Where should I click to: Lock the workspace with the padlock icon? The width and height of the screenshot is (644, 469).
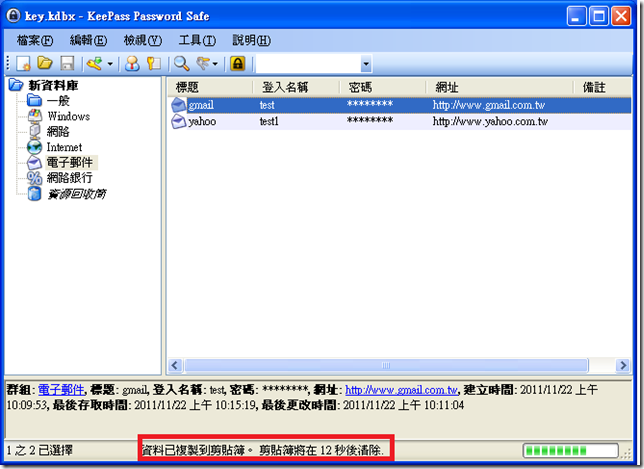tap(238, 64)
